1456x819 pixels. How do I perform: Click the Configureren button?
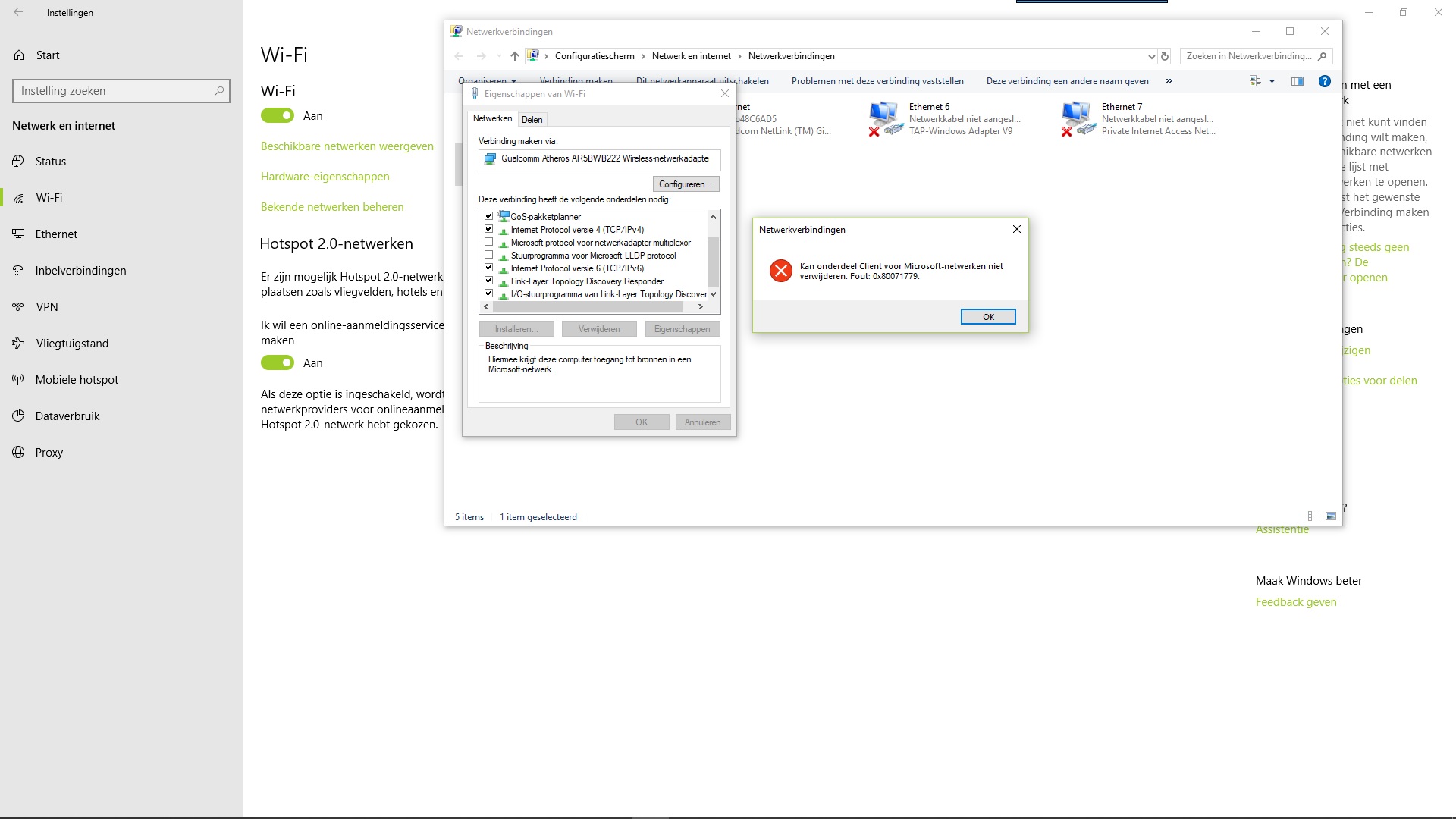pyautogui.click(x=686, y=184)
